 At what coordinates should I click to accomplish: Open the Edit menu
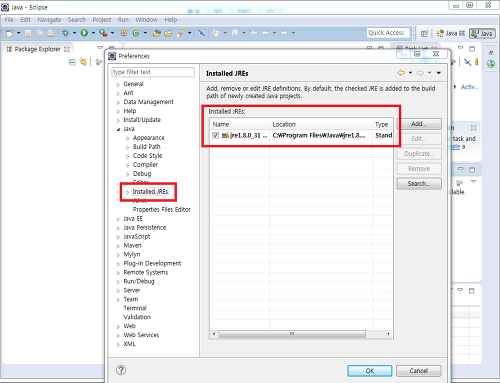(25, 20)
